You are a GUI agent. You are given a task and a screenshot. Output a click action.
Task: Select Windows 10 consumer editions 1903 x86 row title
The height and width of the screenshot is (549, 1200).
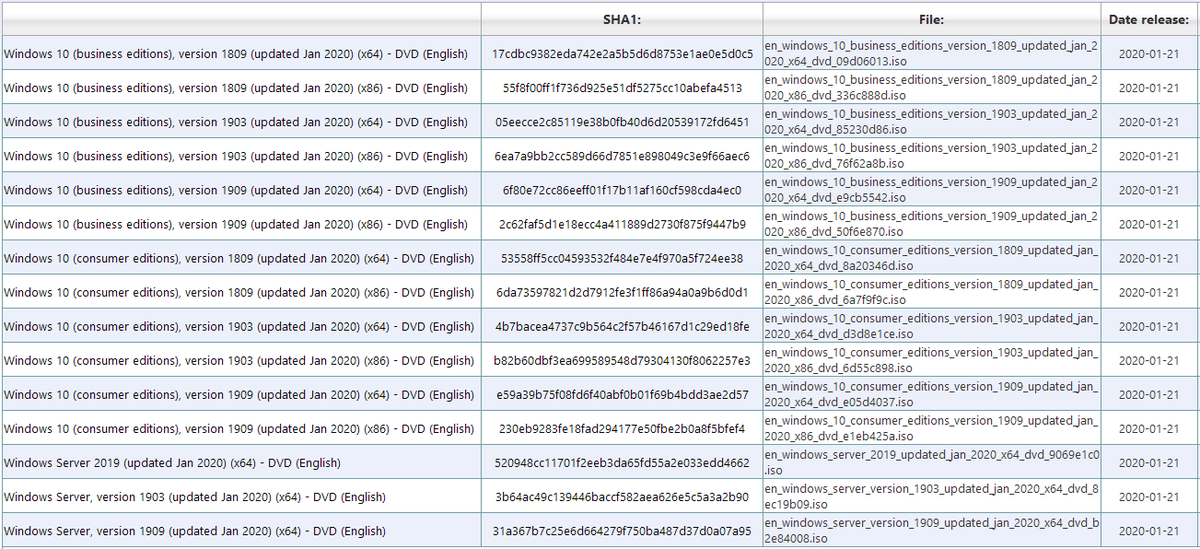pyautogui.click(x=239, y=360)
